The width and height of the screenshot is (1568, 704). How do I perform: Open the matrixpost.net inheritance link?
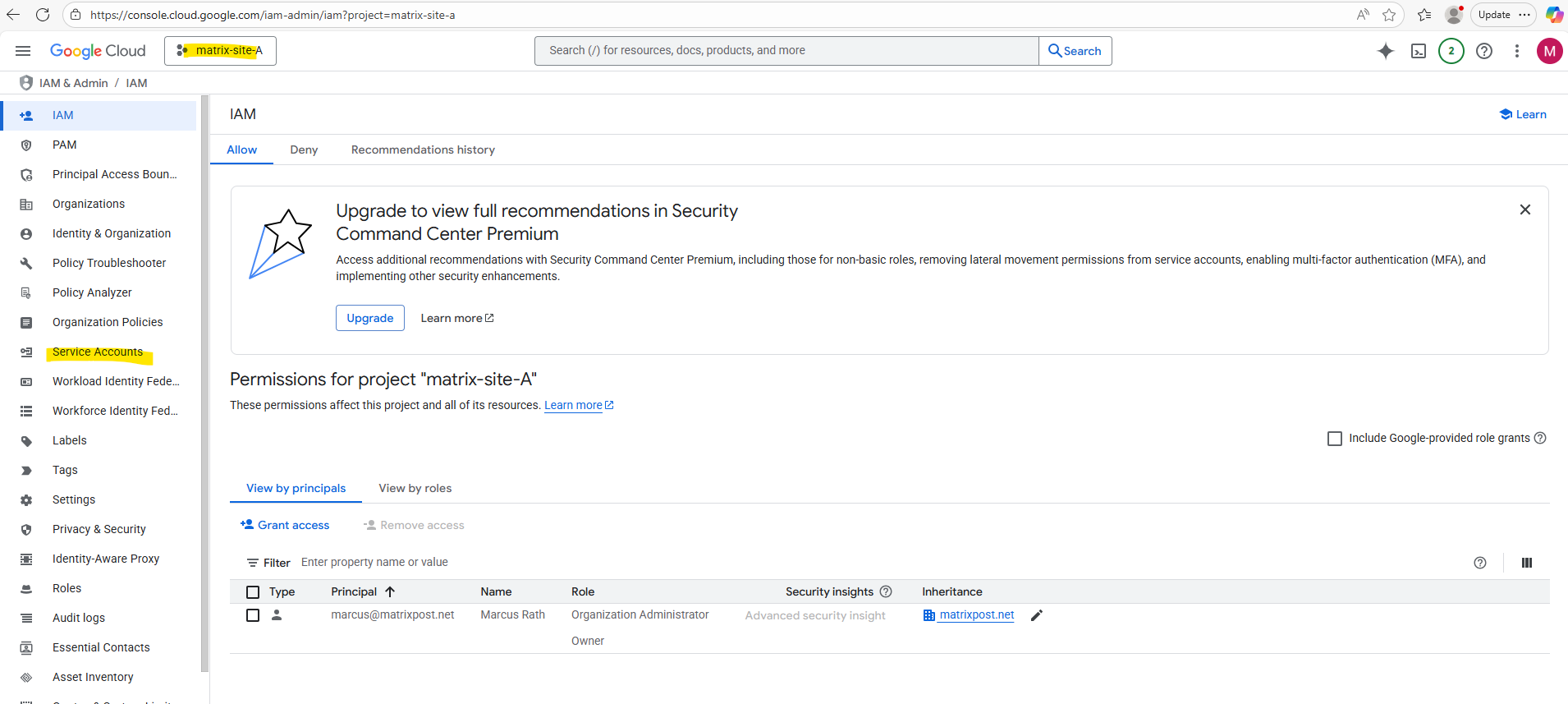click(x=976, y=614)
